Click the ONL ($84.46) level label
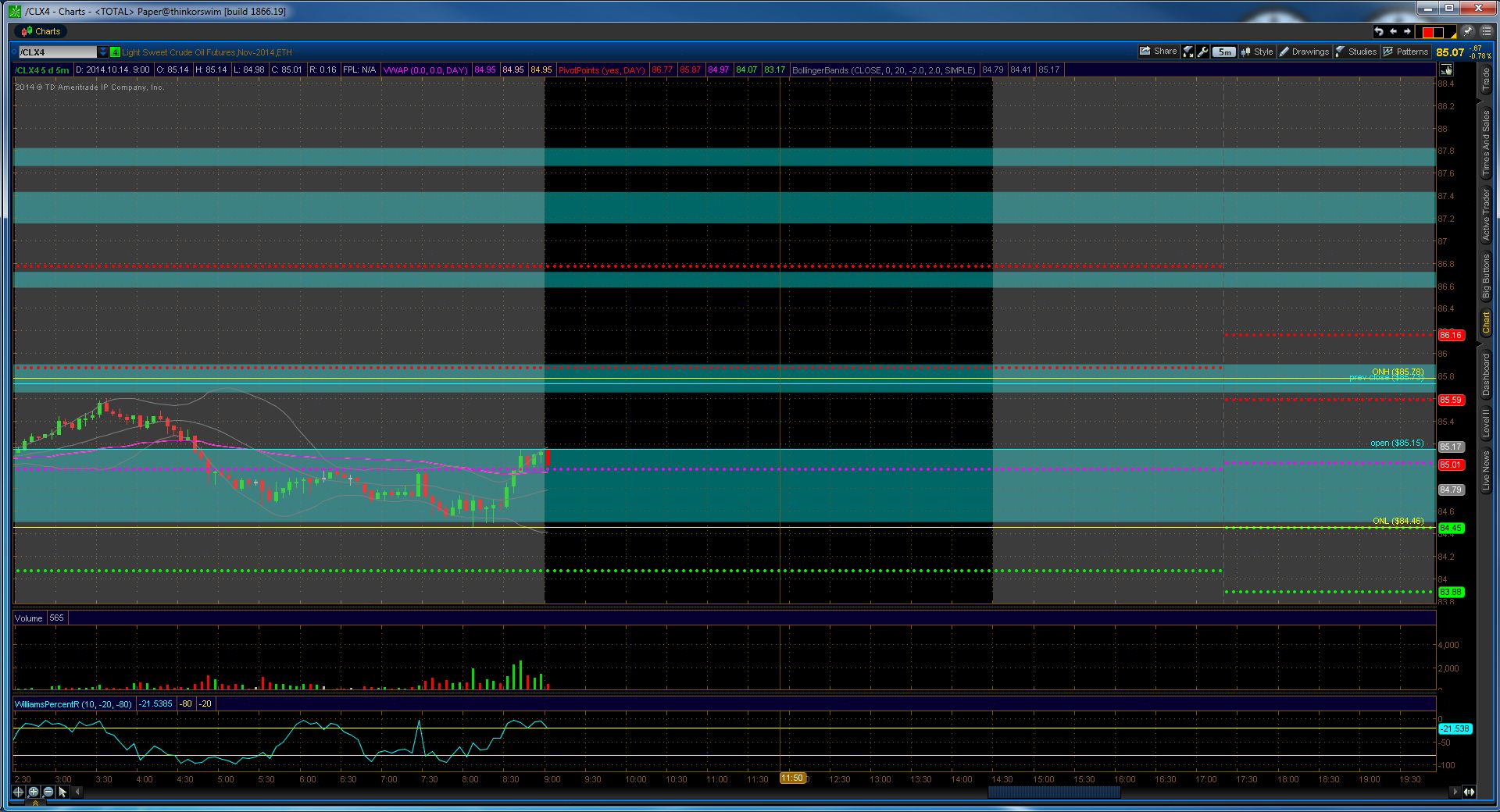 1398,521
